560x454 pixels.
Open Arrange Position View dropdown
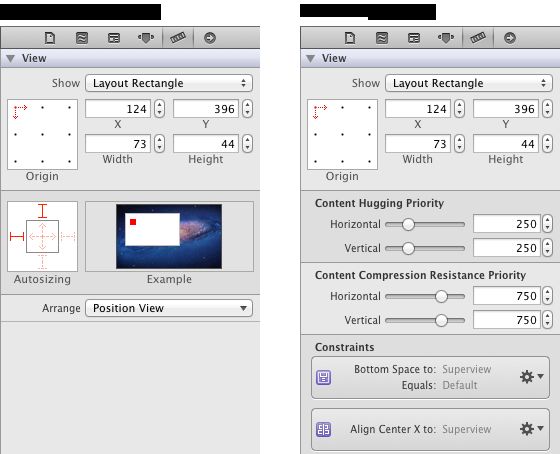click(x=169, y=308)
